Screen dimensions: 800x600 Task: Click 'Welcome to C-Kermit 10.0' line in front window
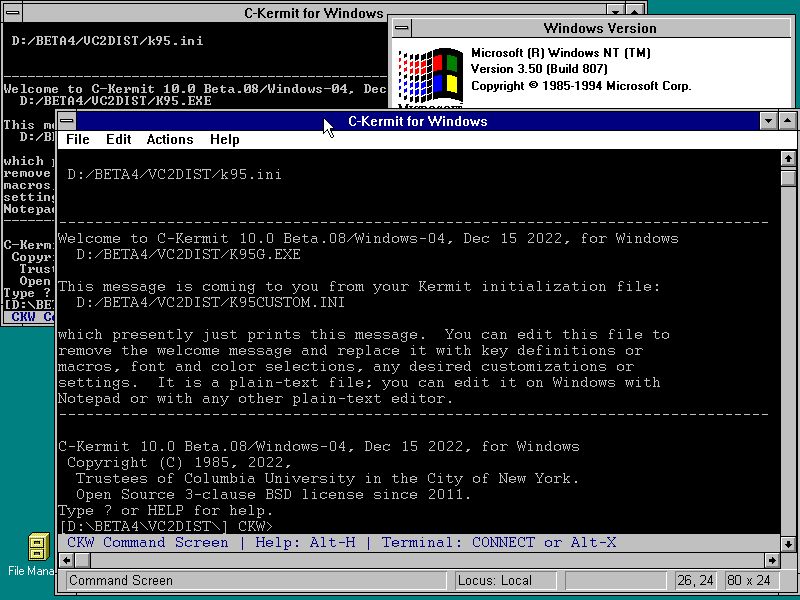pyautogui.click(x=368, y=238)
